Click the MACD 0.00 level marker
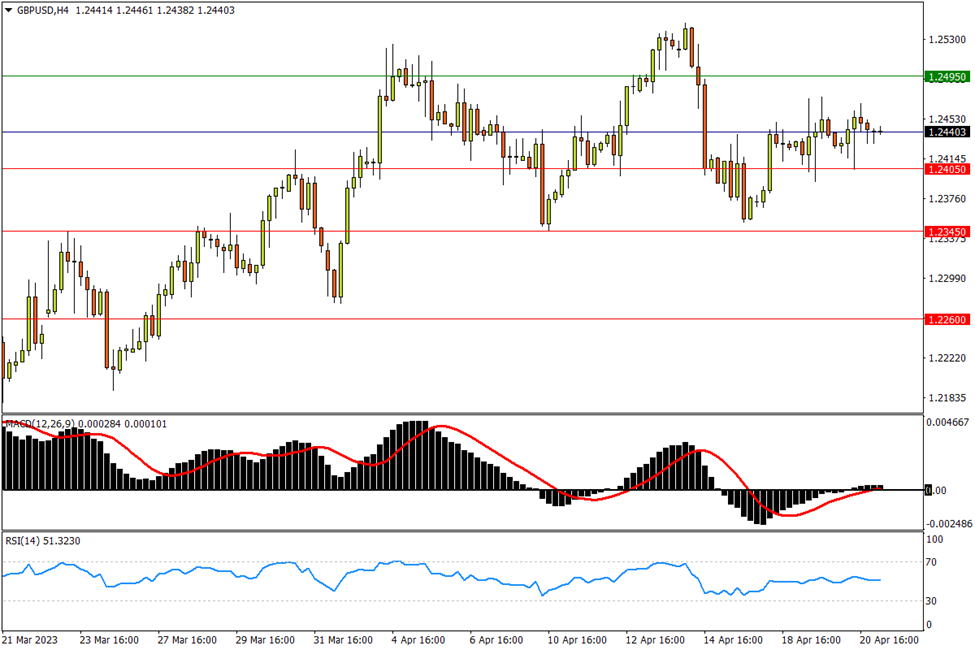The width and height of the screenshot is (975, 650). pyautogui.click(x=935, y=490)
